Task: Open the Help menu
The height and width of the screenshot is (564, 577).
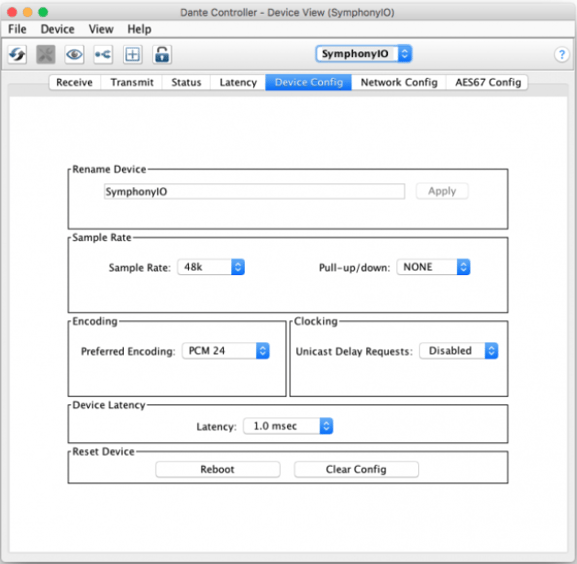Action: point(139,29)
